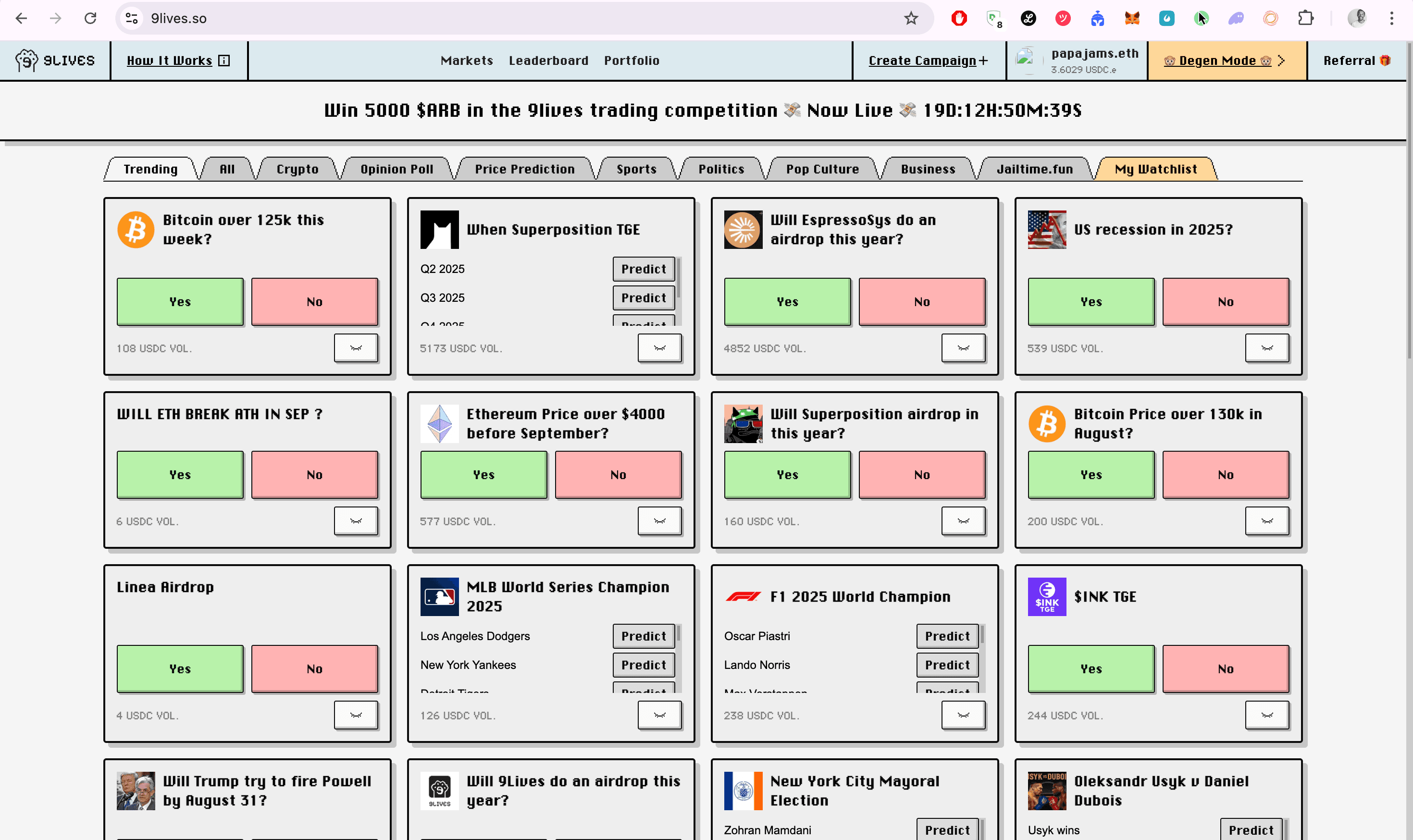Predict Oscar Piastri as F1 champion
This screenshot has height=840, width=1413.
[947, 636]
